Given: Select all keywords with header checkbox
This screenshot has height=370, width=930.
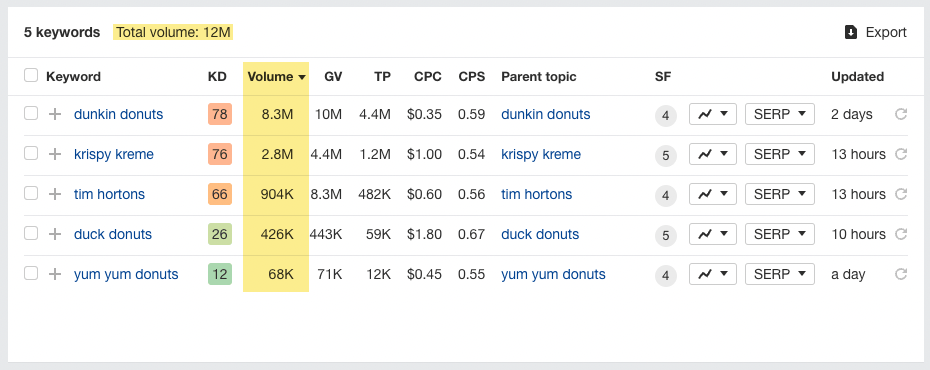Looking at the screenshot, I should click(31, 75).
